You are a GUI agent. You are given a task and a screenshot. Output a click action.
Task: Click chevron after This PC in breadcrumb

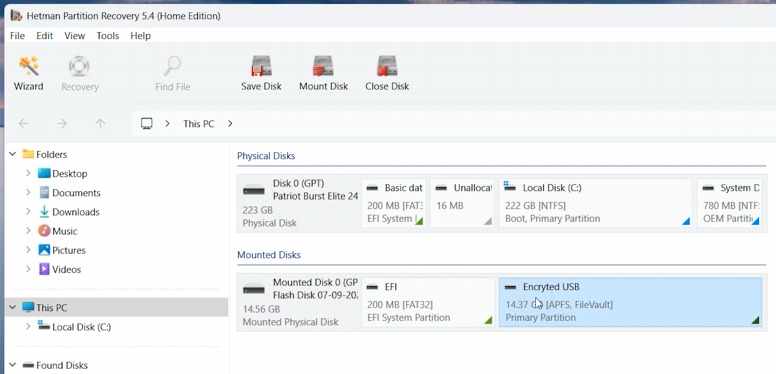coord(230,123)
